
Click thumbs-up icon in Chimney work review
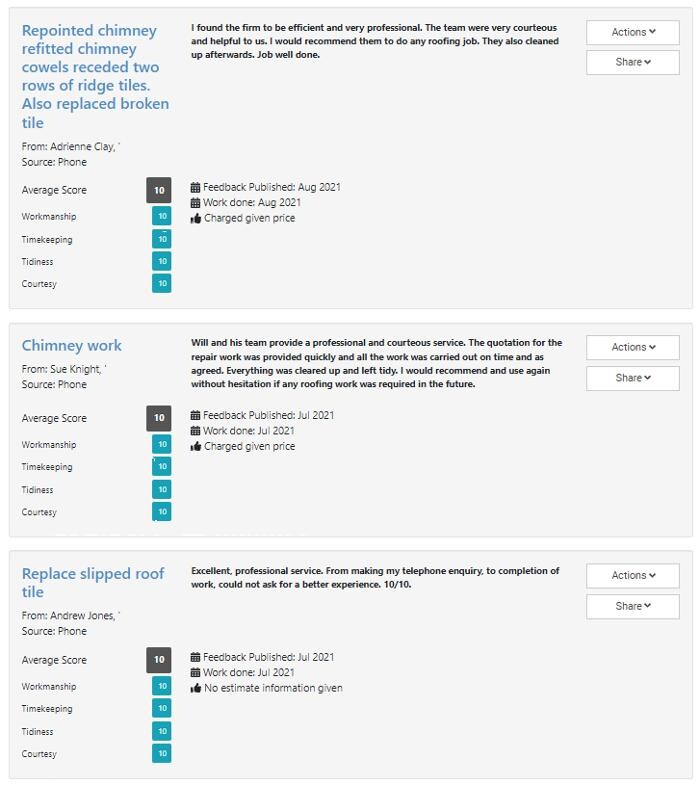(196, 446)
